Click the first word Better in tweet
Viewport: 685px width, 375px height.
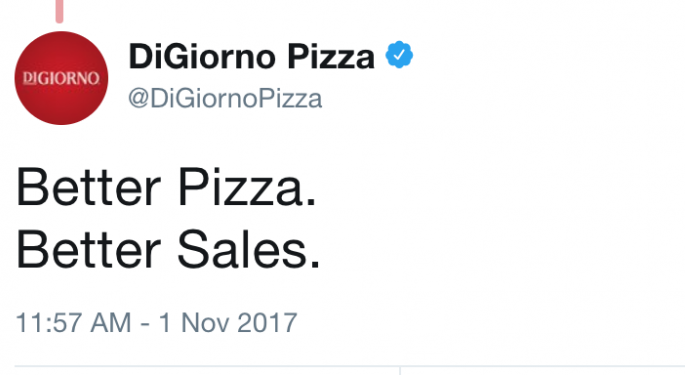pos(89,187)
